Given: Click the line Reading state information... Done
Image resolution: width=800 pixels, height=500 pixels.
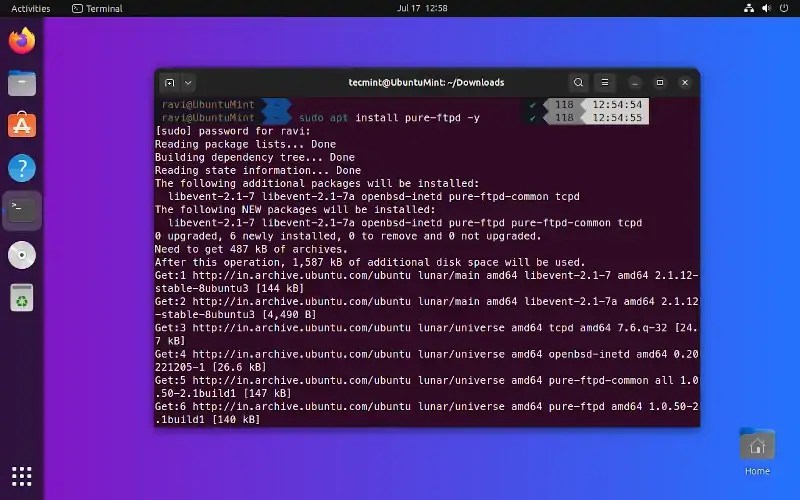Looking at the screenshot, I should click(258, 170).
